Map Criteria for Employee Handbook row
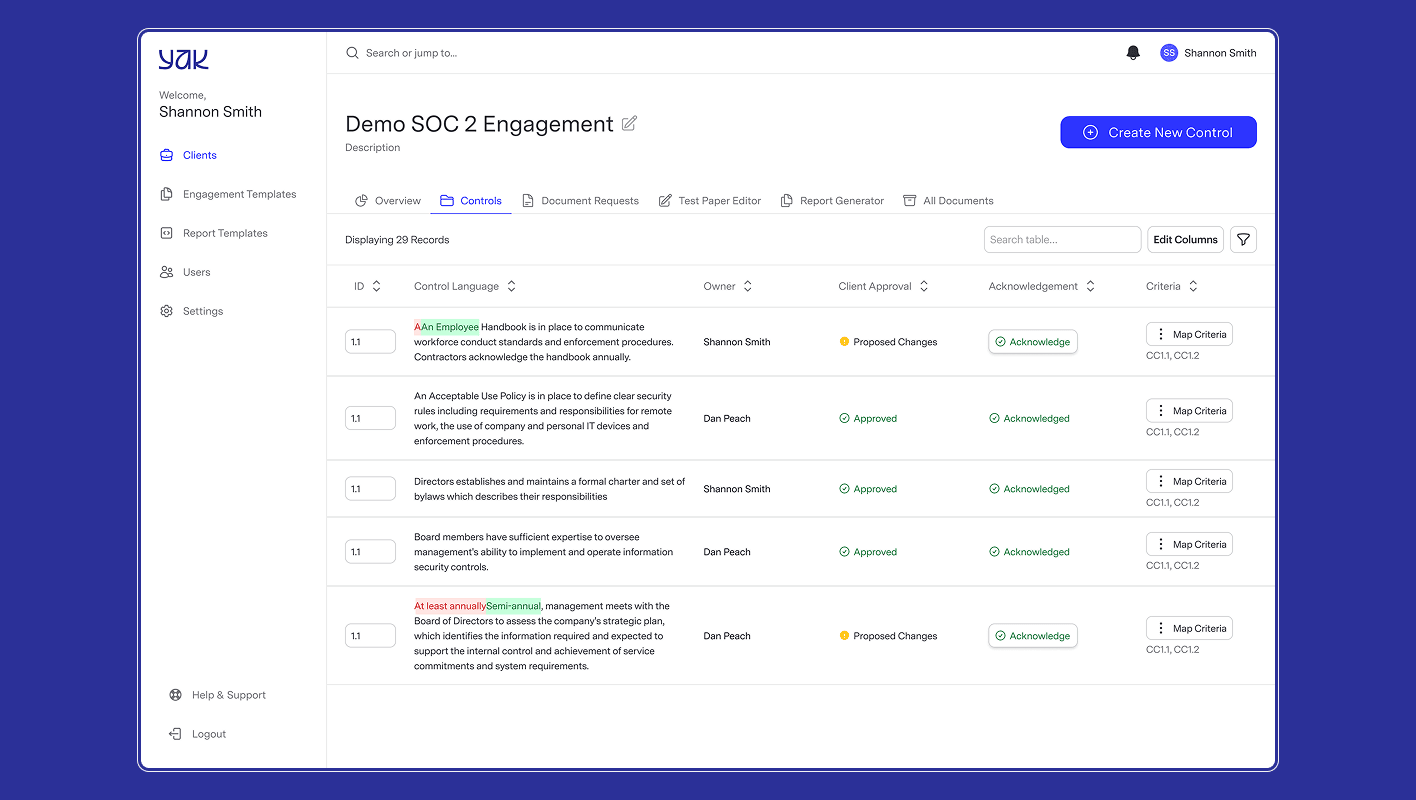1416x800 pixels. click(1189, 334)
